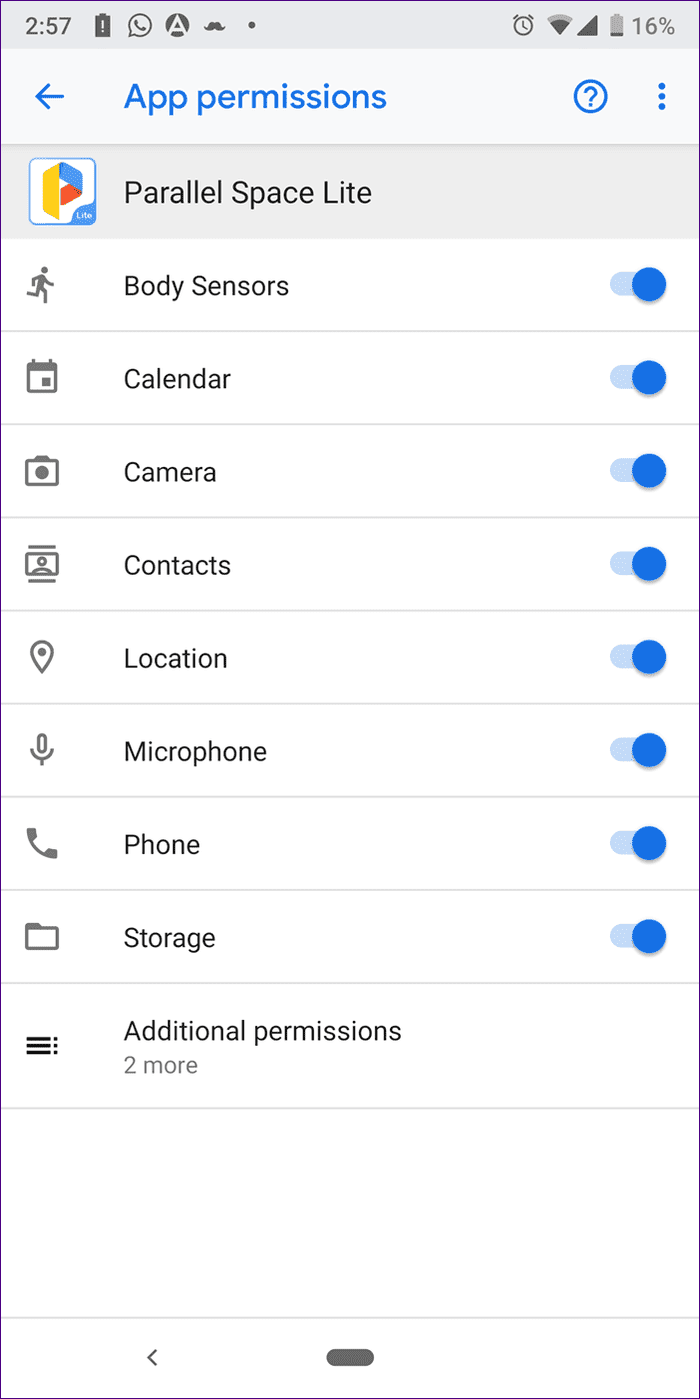
Task: Open the three-dot overflow menu
Action: (x=661, y=97)
